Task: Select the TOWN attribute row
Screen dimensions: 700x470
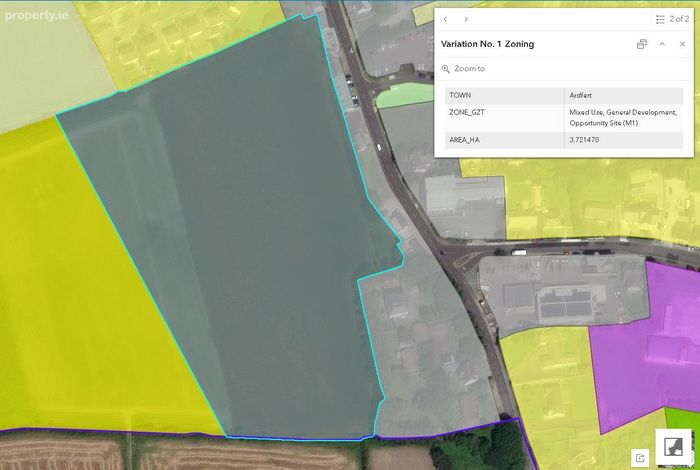Action: (564, 96)
